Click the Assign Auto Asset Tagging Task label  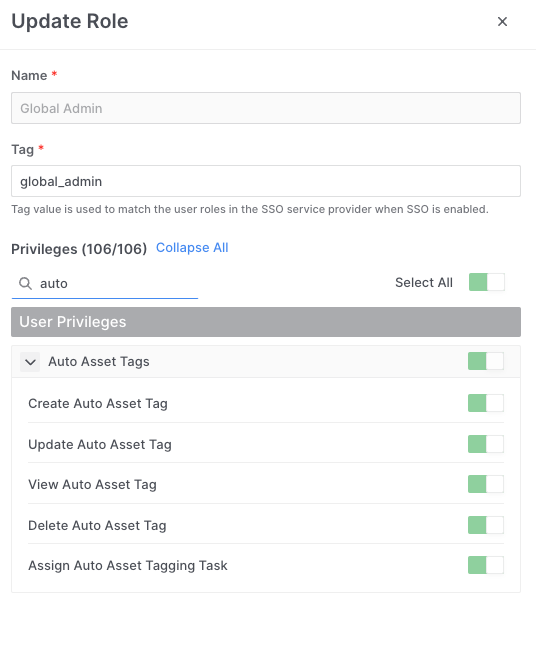tap(128, 566)
